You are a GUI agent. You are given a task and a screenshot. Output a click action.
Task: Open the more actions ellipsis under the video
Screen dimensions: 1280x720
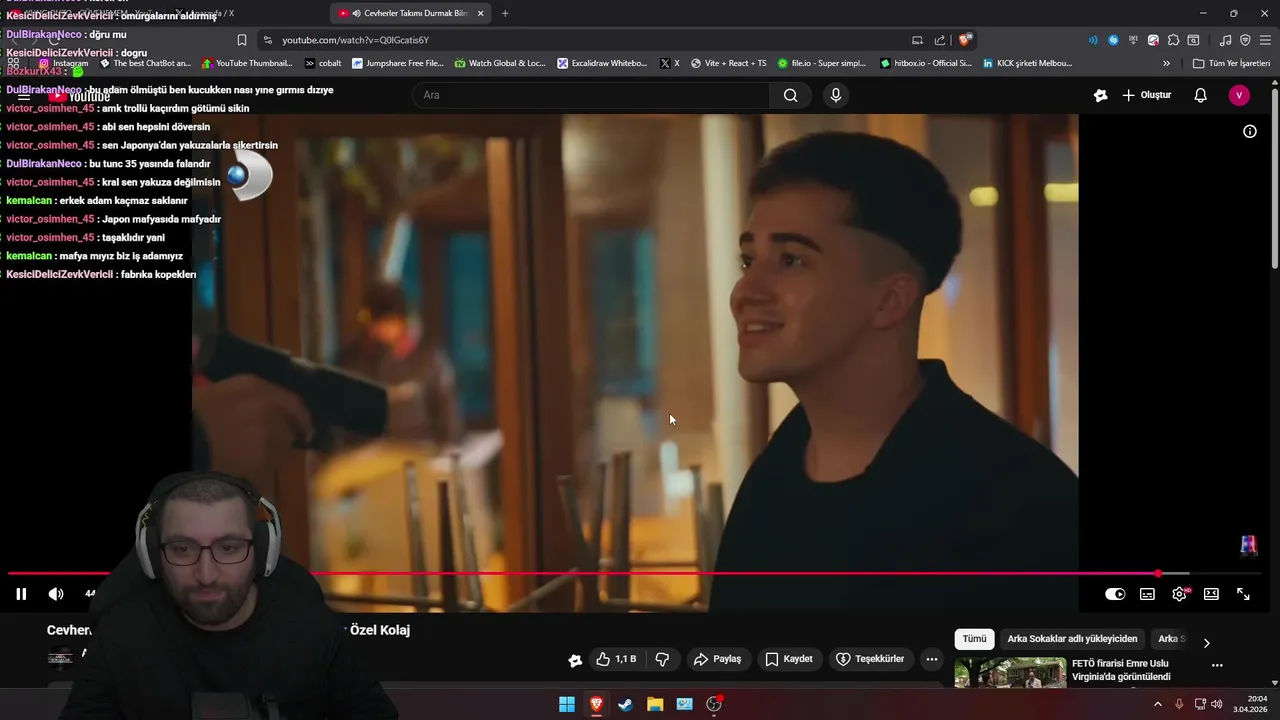932,659
